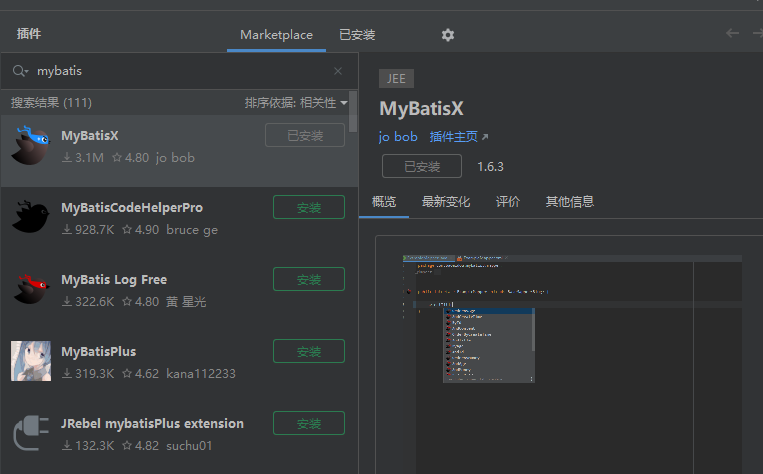Screen dimensions: 763x474
Task: Open the 其他信息 tab
Action: [570, 201]
